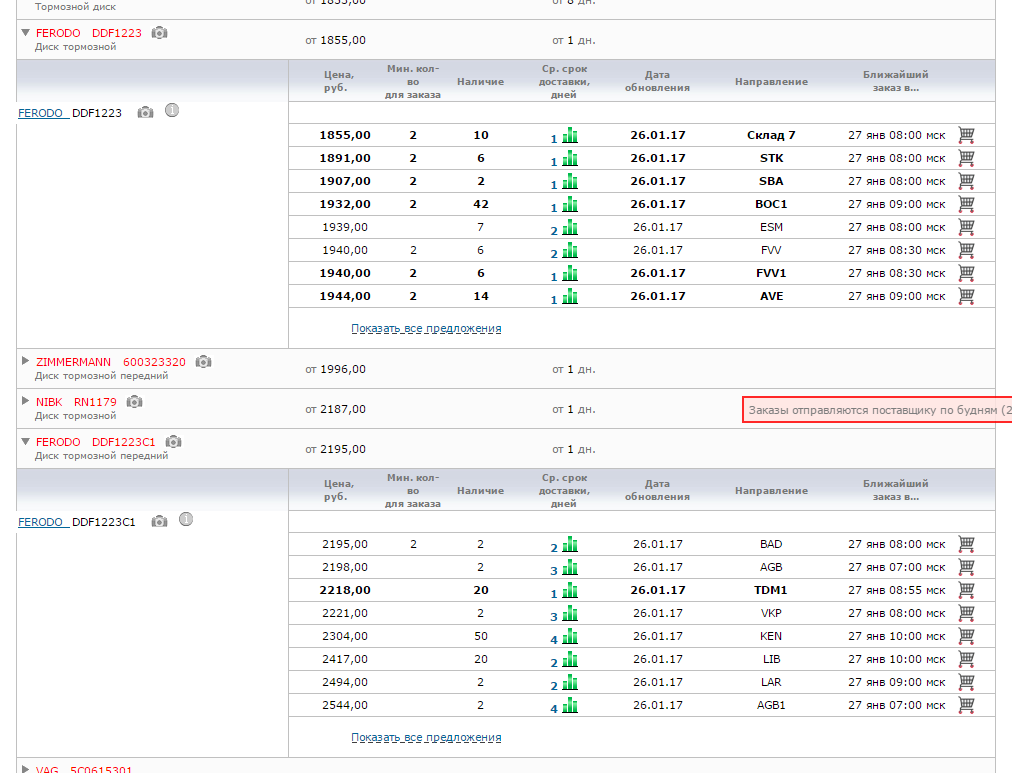Add FVV offer to cart
The width and height of the screenshot is (1012, 773).
click(x=966, y=250)
